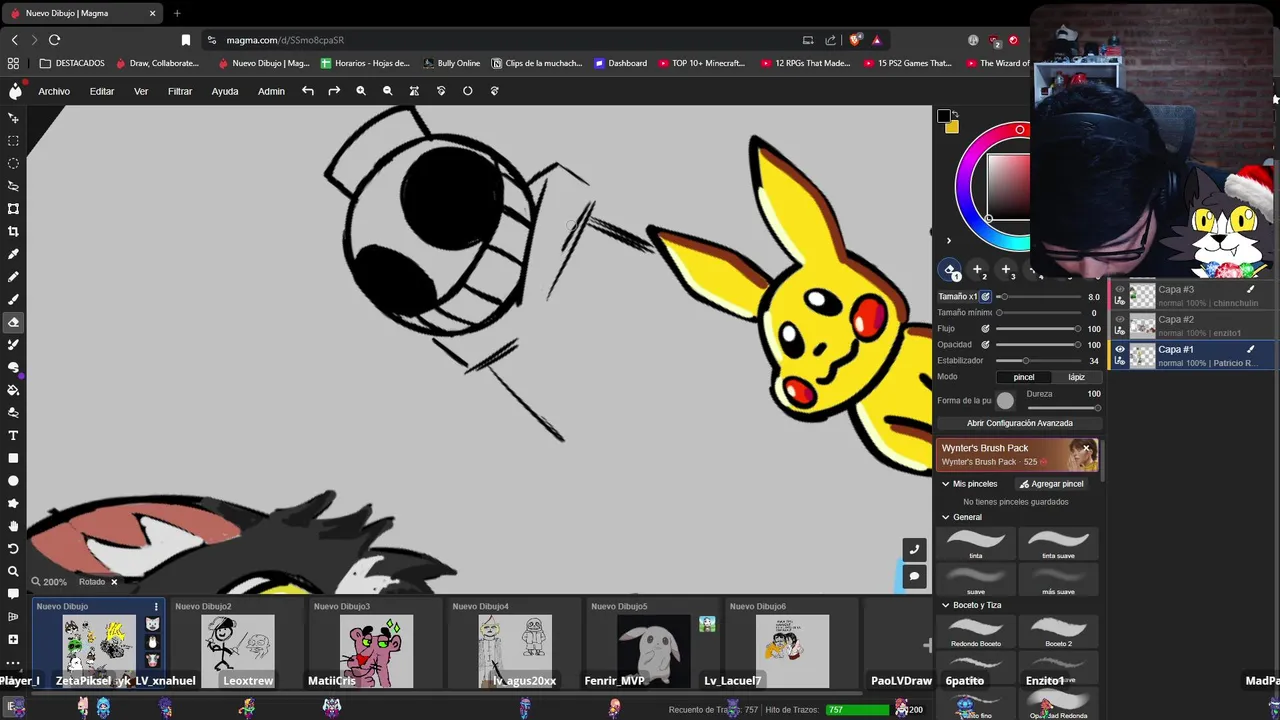
Task: Toggle pressure sensitivity for Flujo
Action: [985, 328]
